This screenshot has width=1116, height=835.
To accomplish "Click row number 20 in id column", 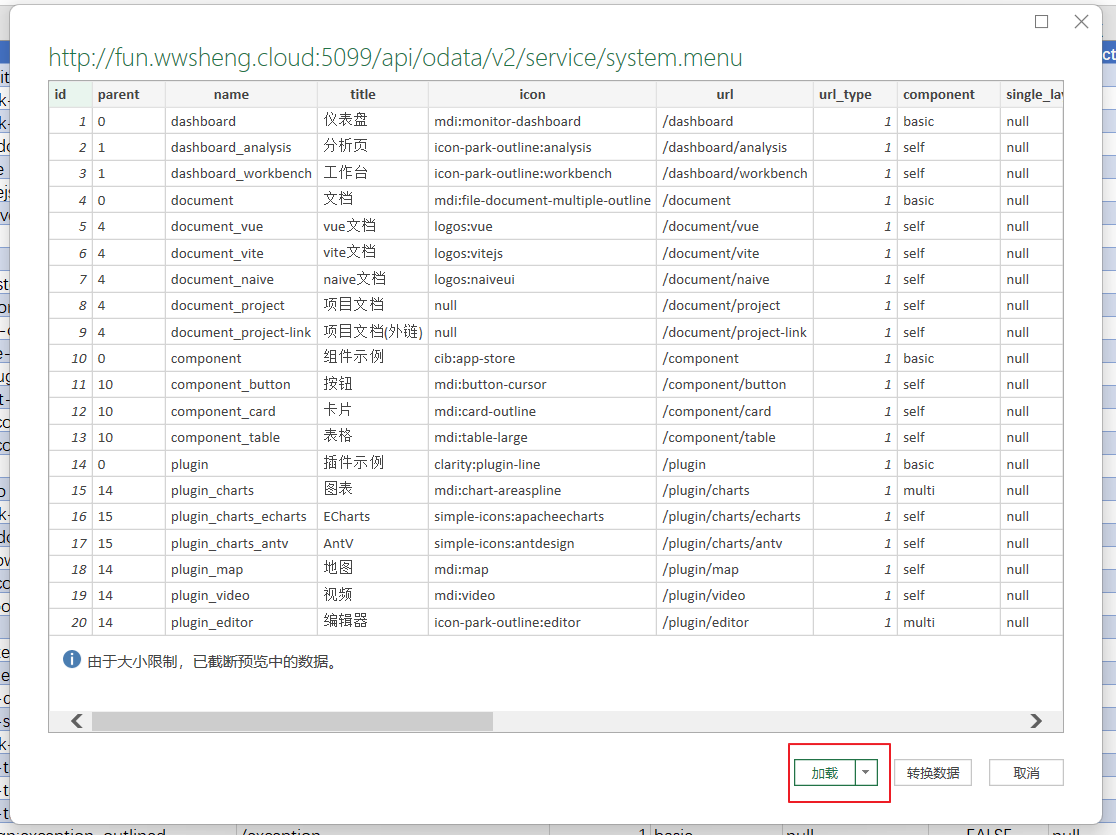I will 79,623.
